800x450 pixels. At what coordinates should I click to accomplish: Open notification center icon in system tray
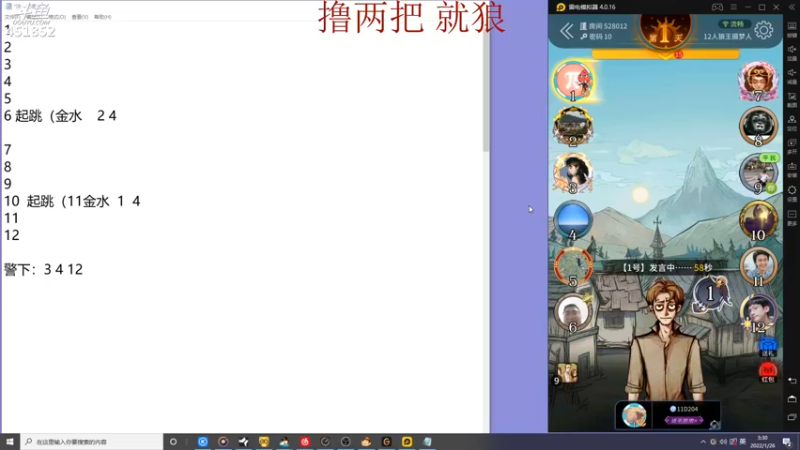pos(787,441)
